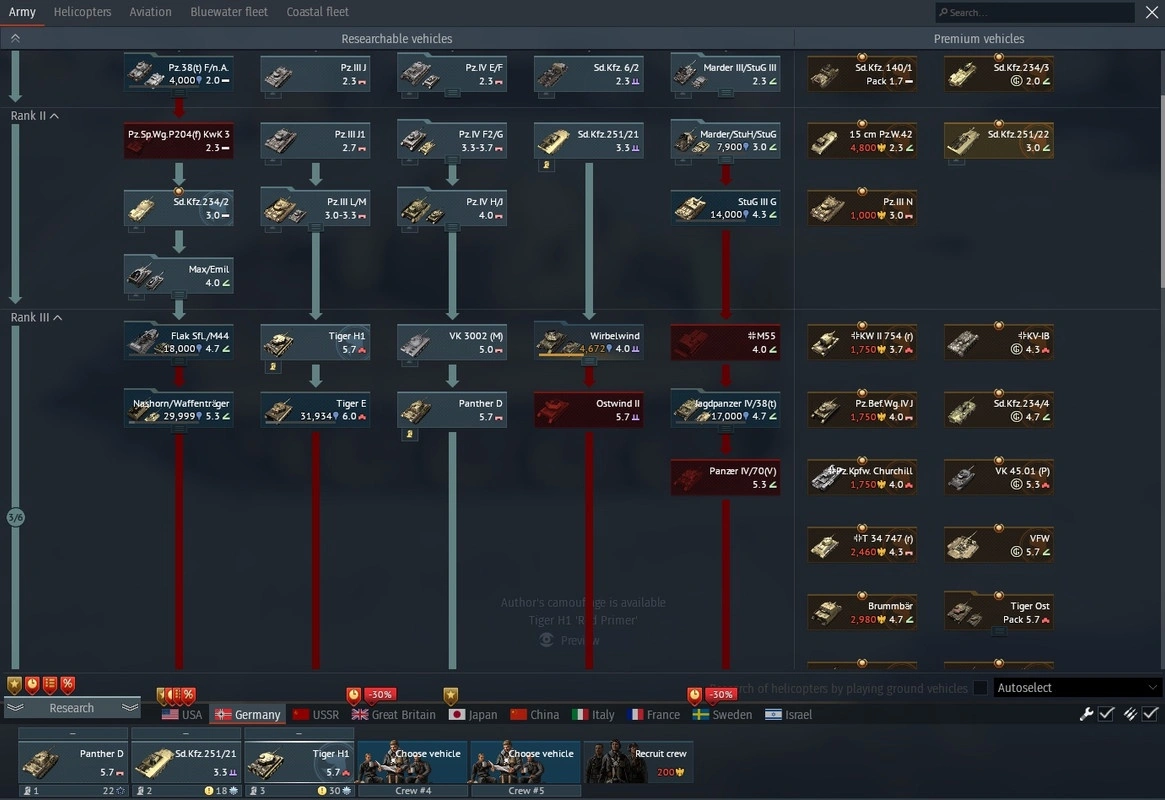
Task: Collapse the Rank III section
Action: click(57, 318)
